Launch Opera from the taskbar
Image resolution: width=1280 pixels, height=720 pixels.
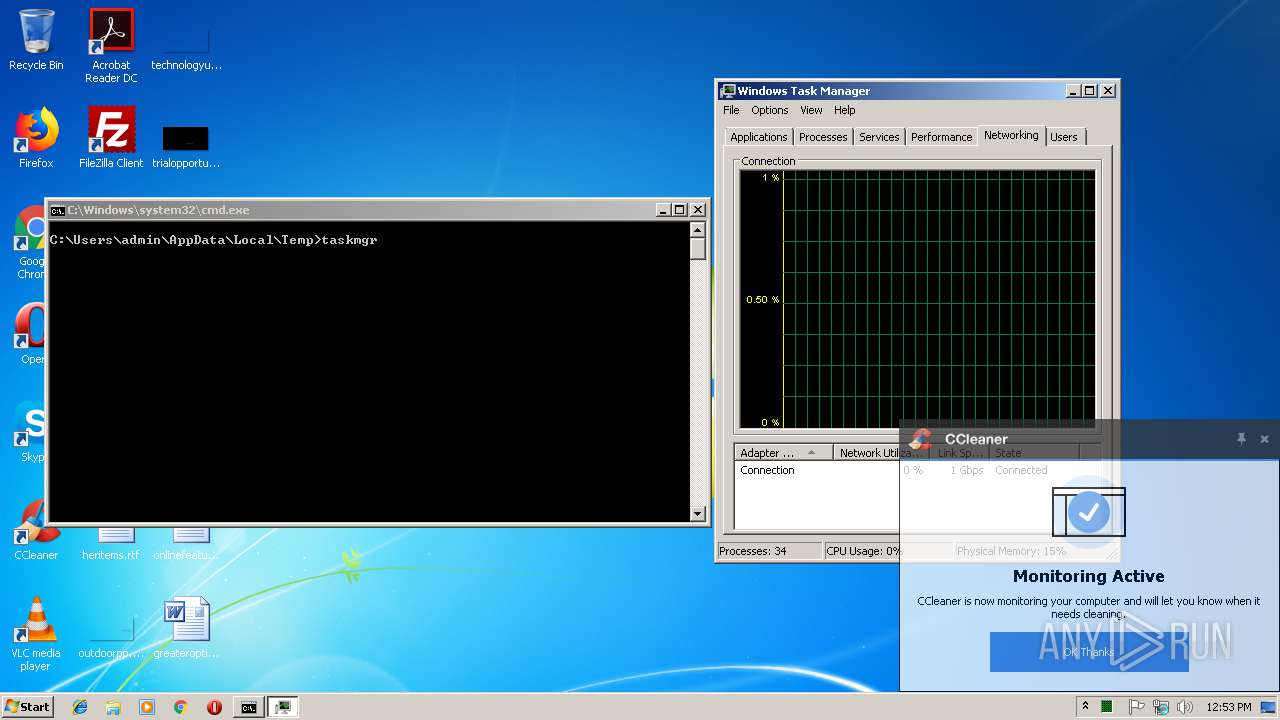click(214, 707)
